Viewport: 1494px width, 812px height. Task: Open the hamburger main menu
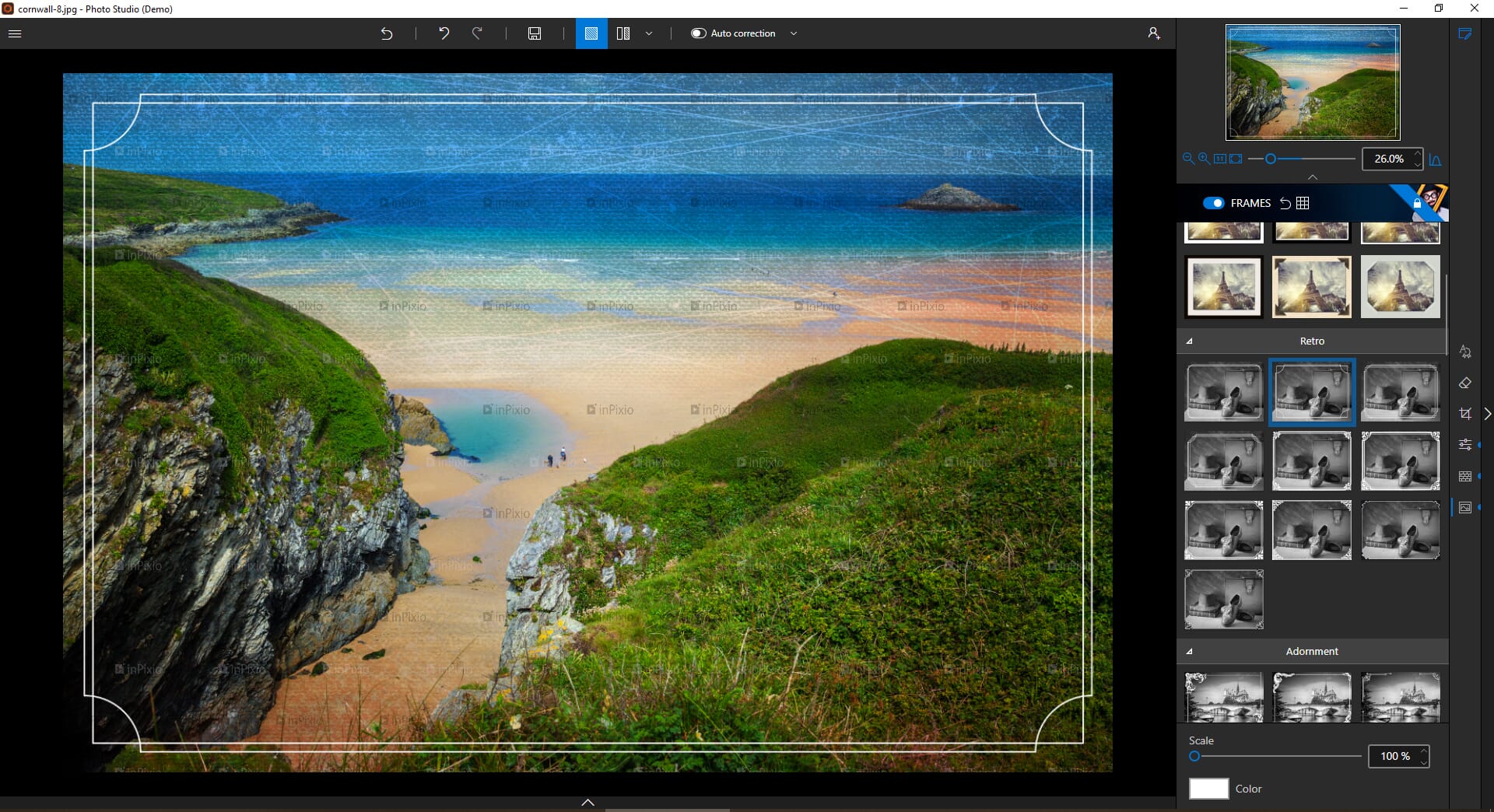click(x=15, y=33)
